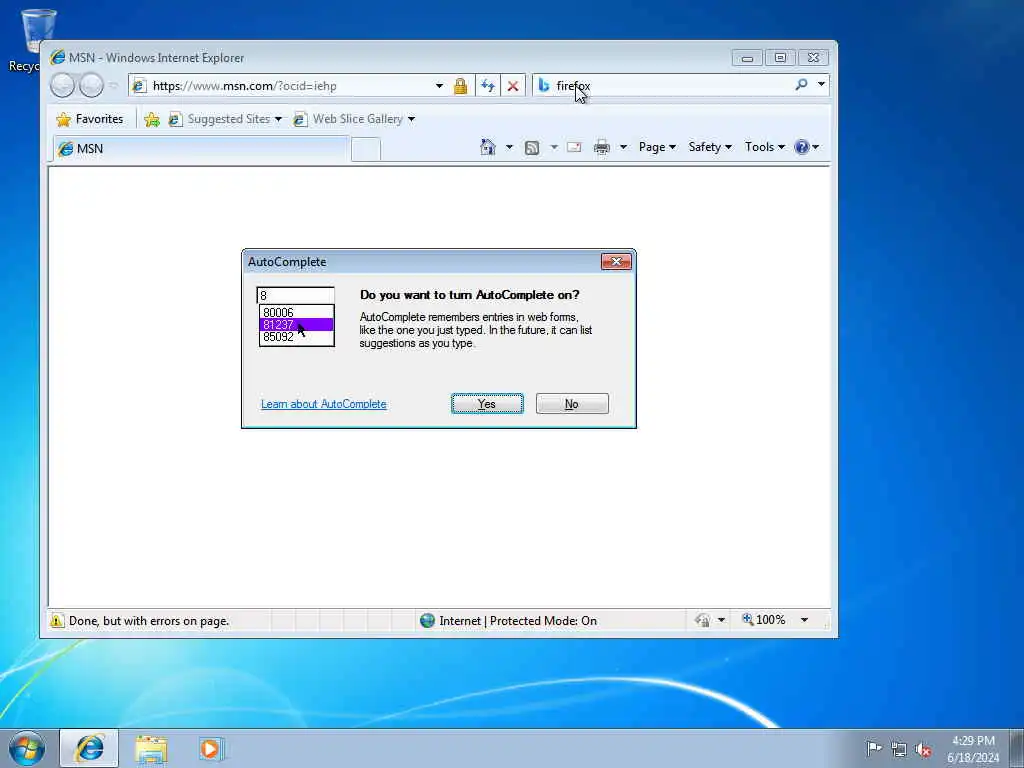The width and height of the screenshot is (1024, 768).
Task: Open the Recycle Bin desktop icon
Action: 31,39
